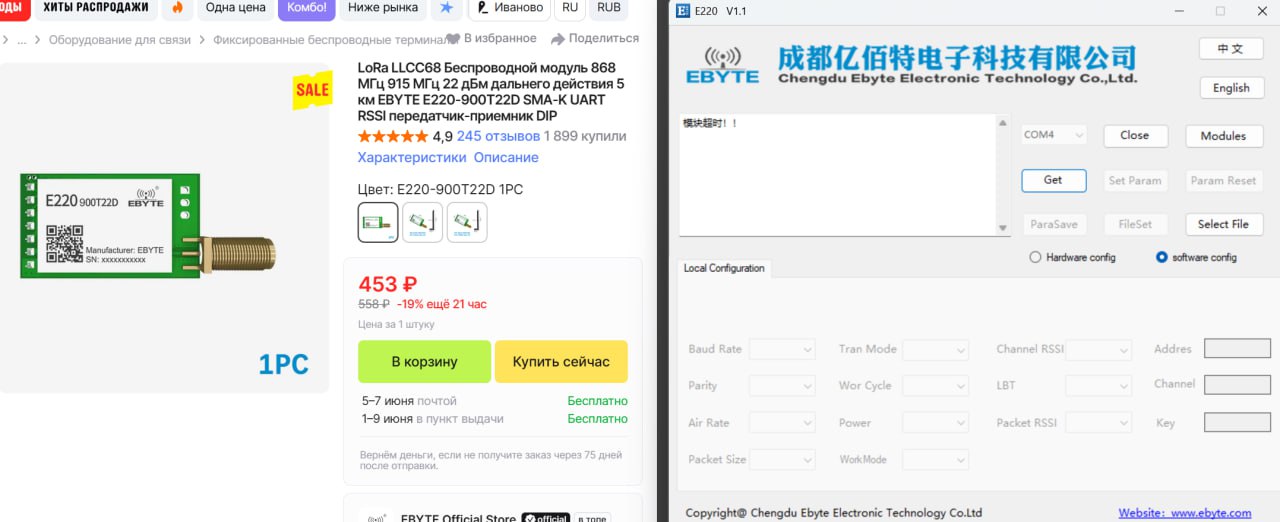Click the blue star icon chip

point(445,7)
